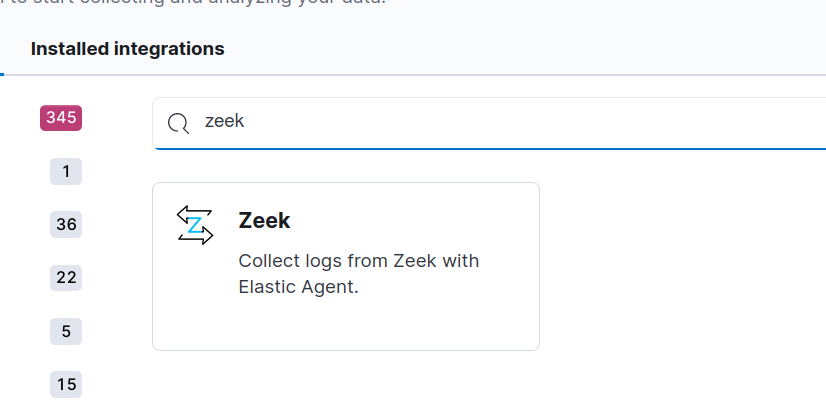Focus the integrations search field
The image size is (826, 408).
tap(489, 123)
